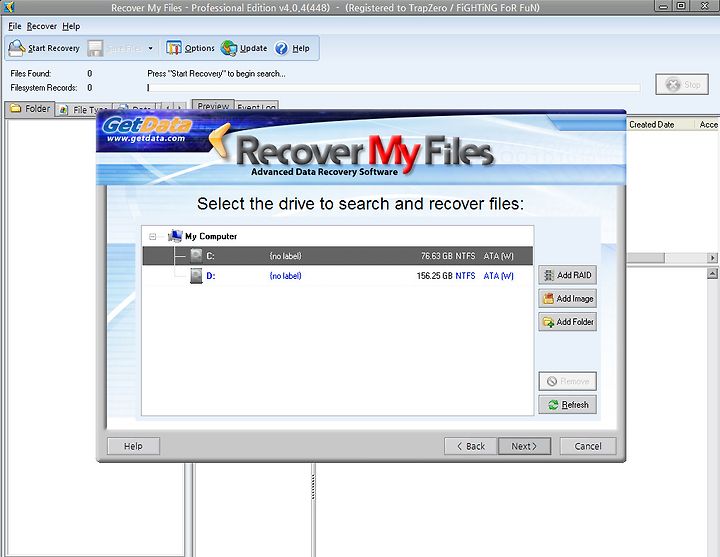
Task: Click the Add RAID icon
Action: tap(549, 275)
